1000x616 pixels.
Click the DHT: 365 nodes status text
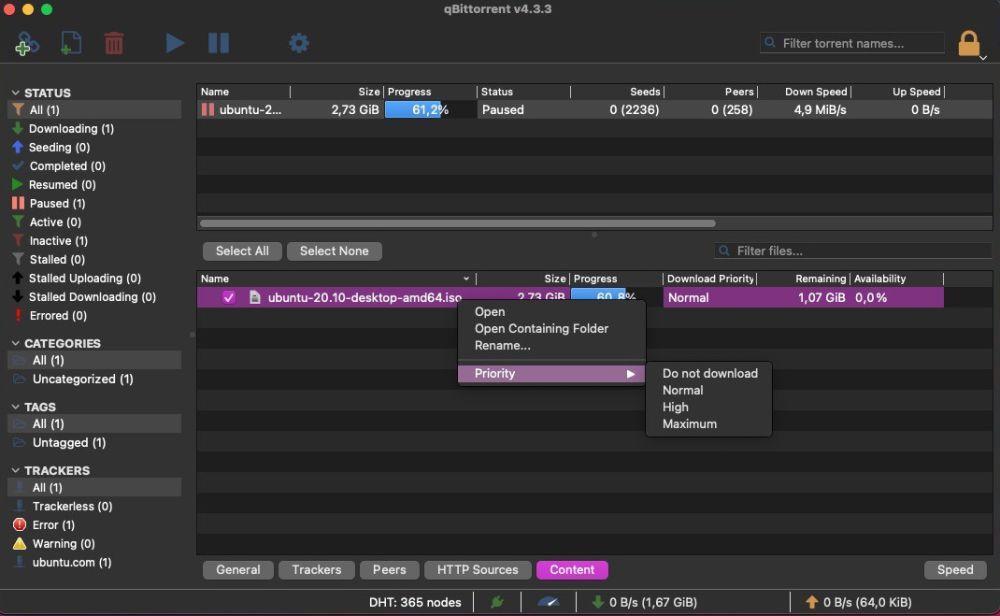coord(415,602)
